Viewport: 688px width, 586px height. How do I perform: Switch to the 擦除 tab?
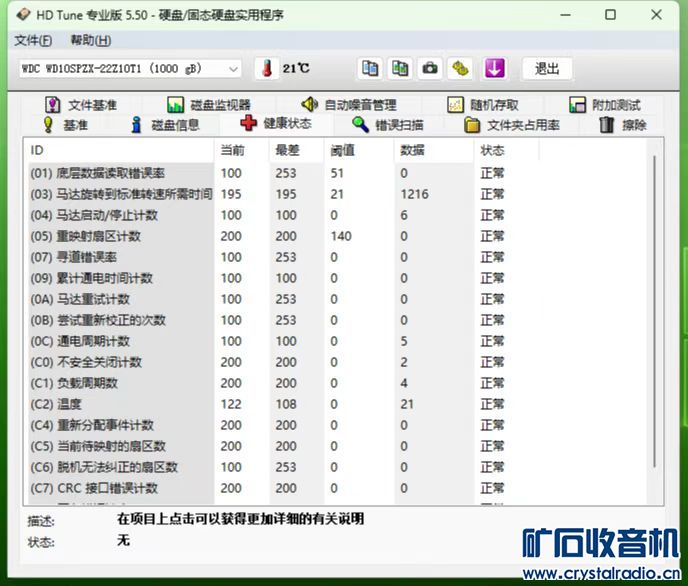pyautogui.click(x=623, y=125)
